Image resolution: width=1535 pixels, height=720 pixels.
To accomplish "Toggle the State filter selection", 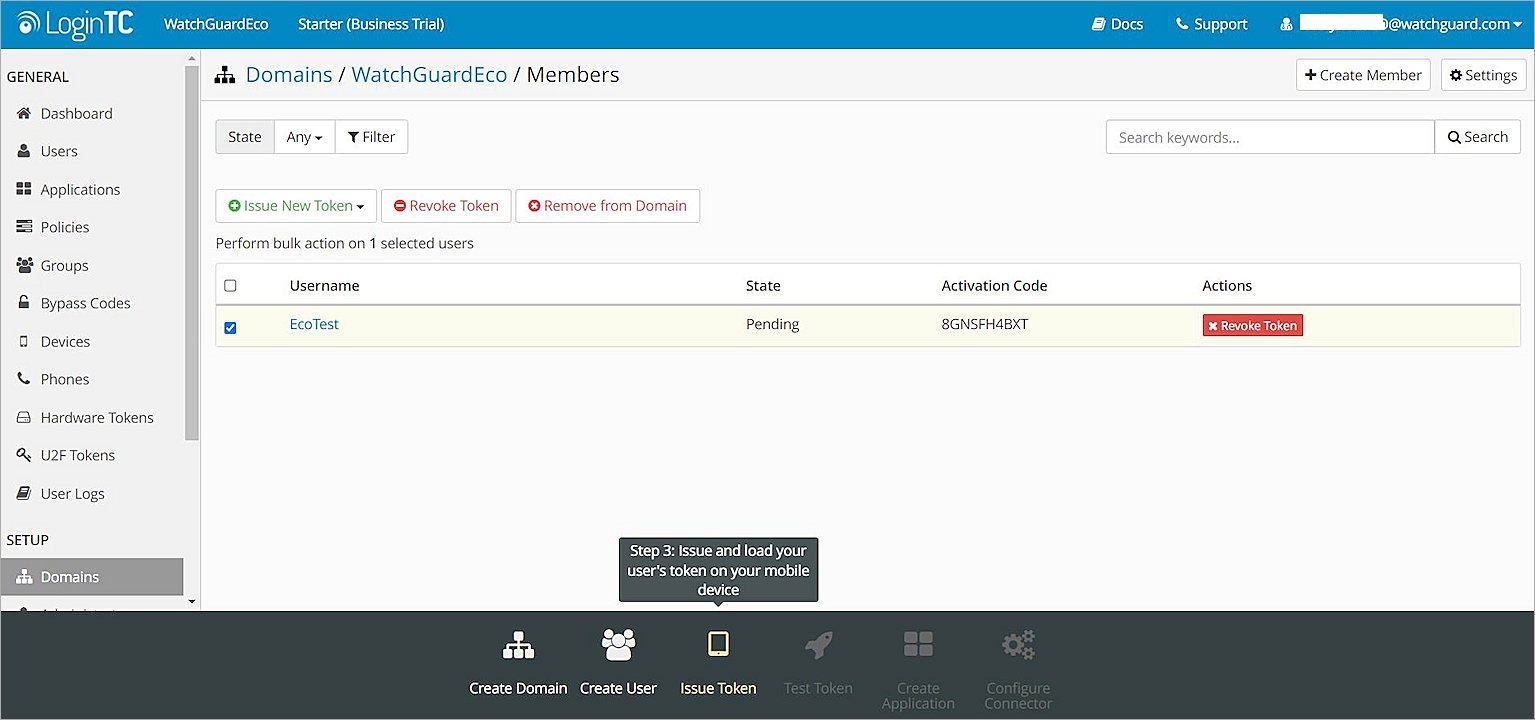I will (x=245, y=136).
